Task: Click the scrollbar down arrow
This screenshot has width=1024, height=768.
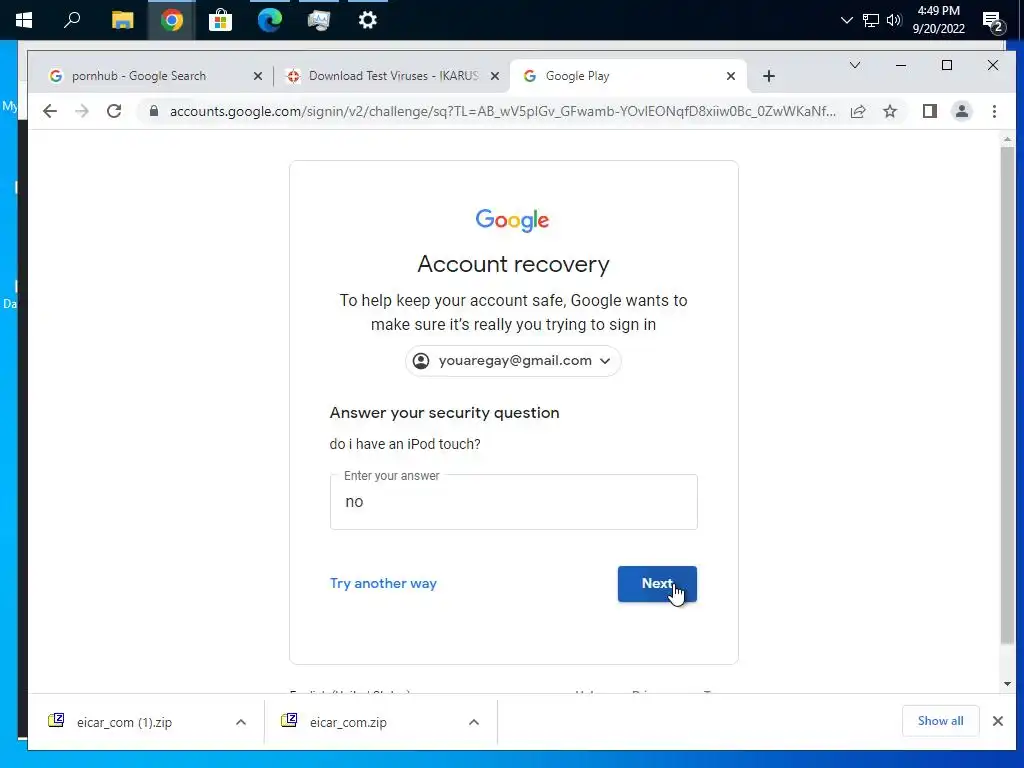Action: [x=1007, y=684]
